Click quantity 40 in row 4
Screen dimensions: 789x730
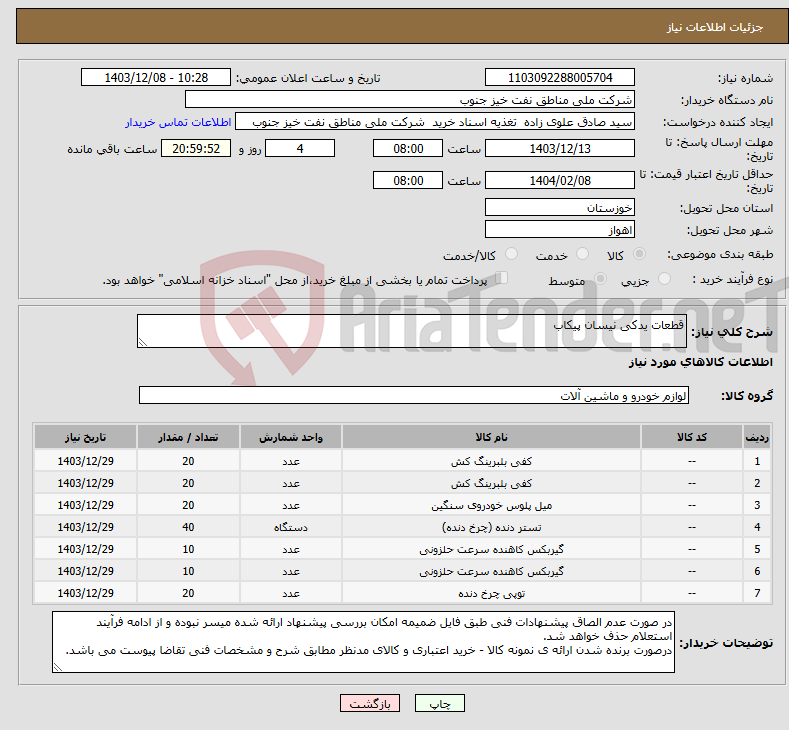coord(188,527)
